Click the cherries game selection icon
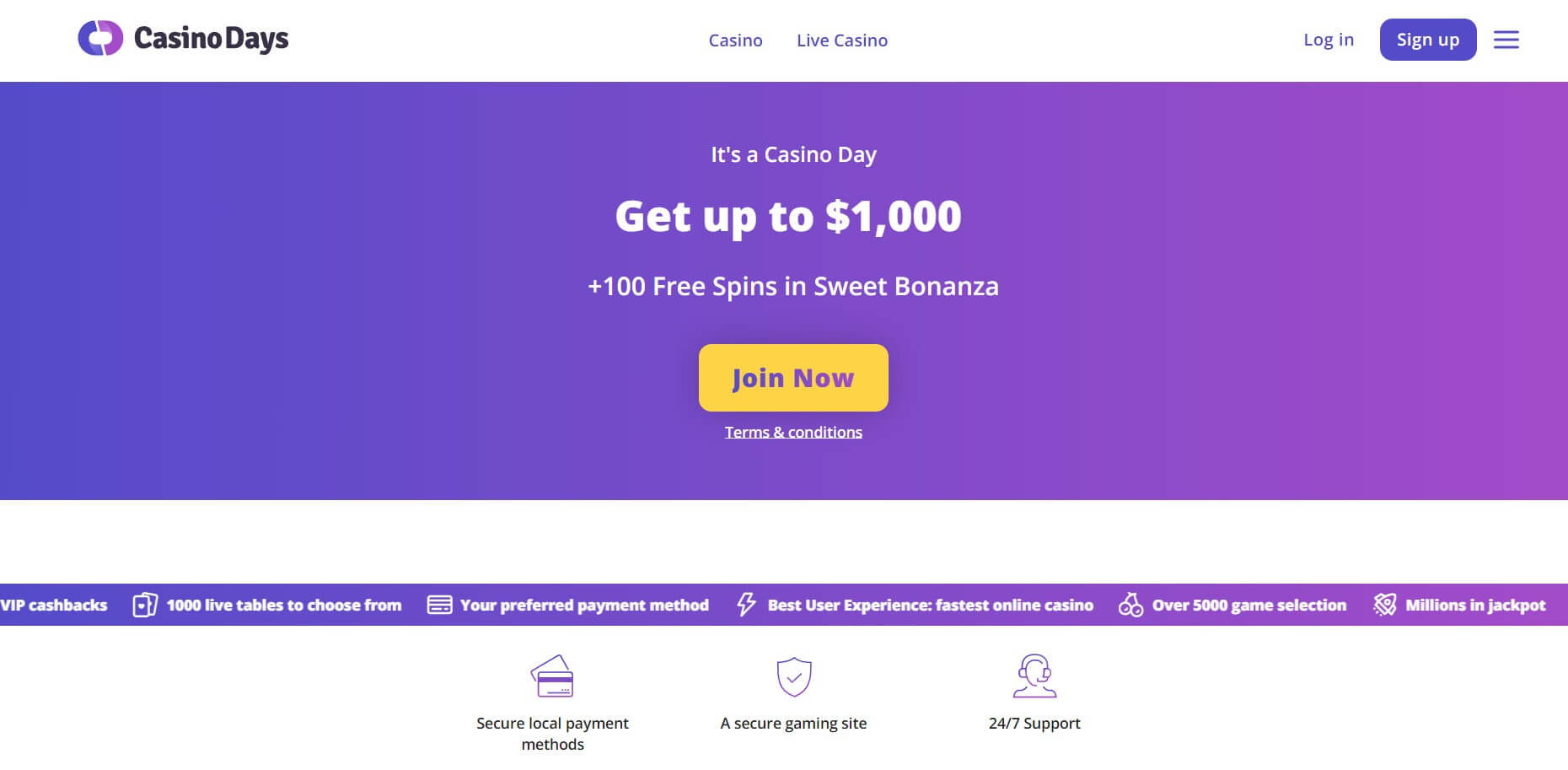The width and height of the screenshot is (1568, 770). coord(1130,604)
